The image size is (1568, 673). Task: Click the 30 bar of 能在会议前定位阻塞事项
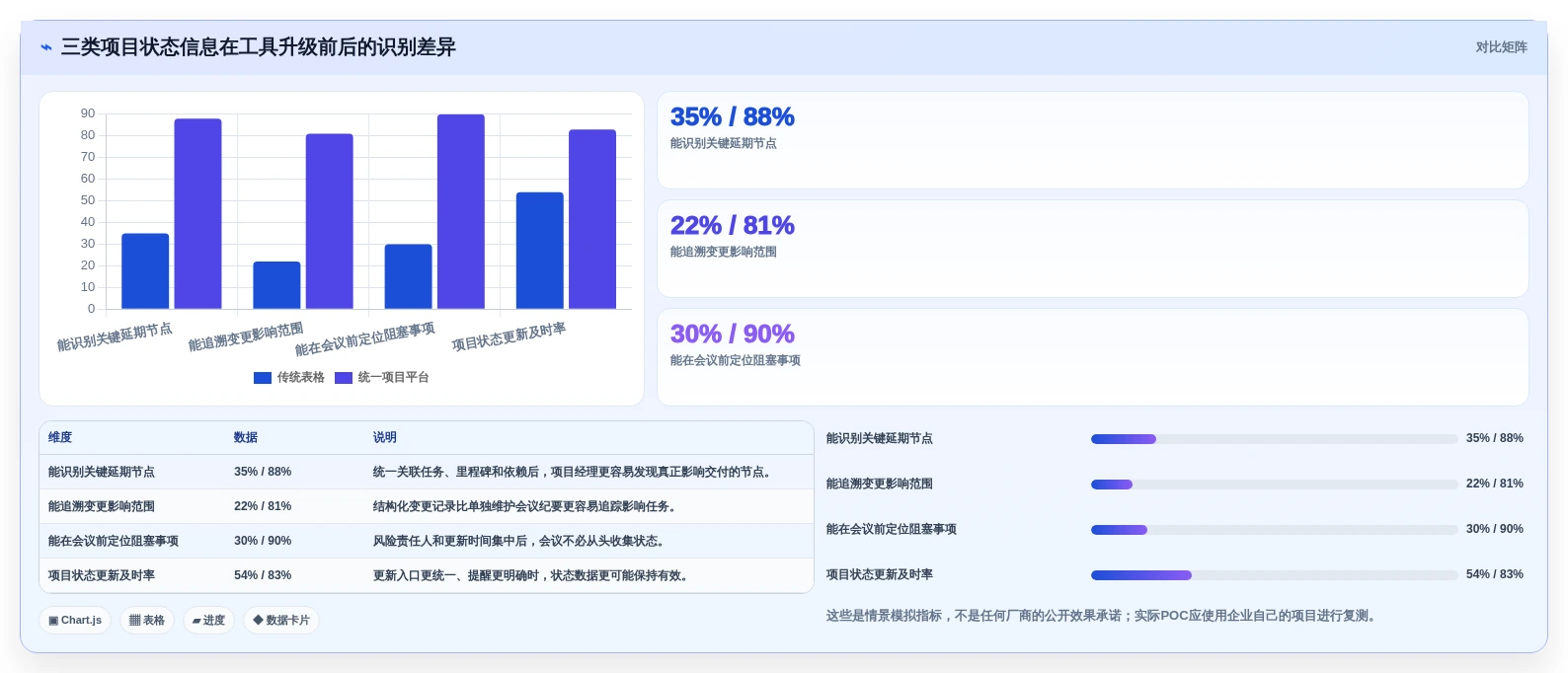pyautogui.click(x=408, y=276)
